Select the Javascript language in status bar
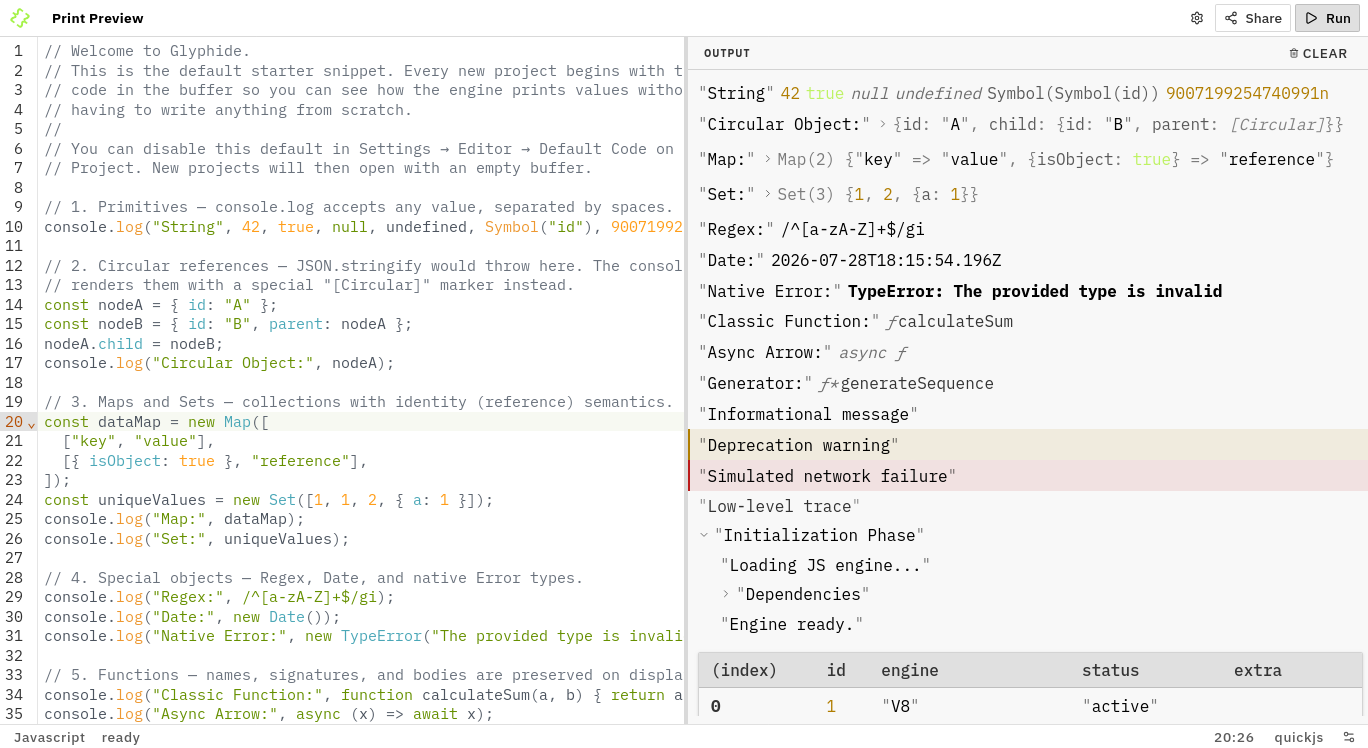 [x=49, y=737]
